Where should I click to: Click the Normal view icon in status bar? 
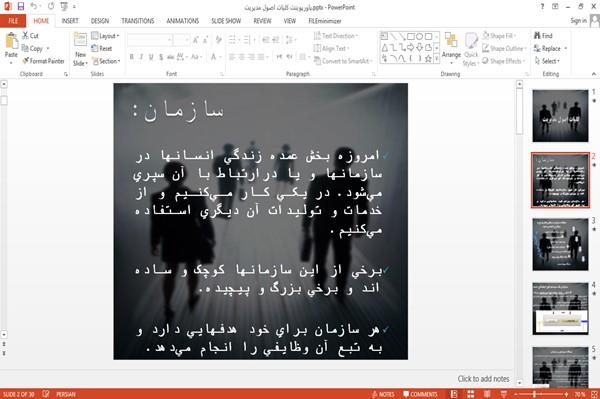[454, 394]
